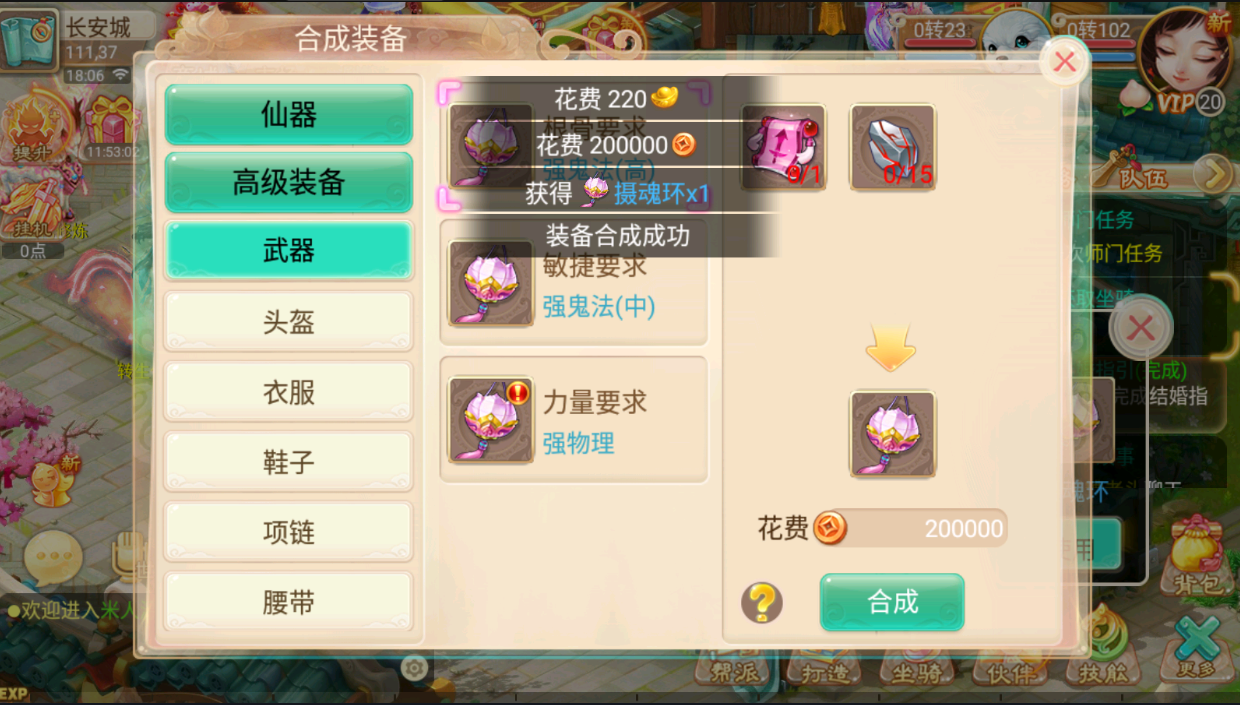
Task: Click the yellow question mark help icon
Action: [x=762, y=603]
